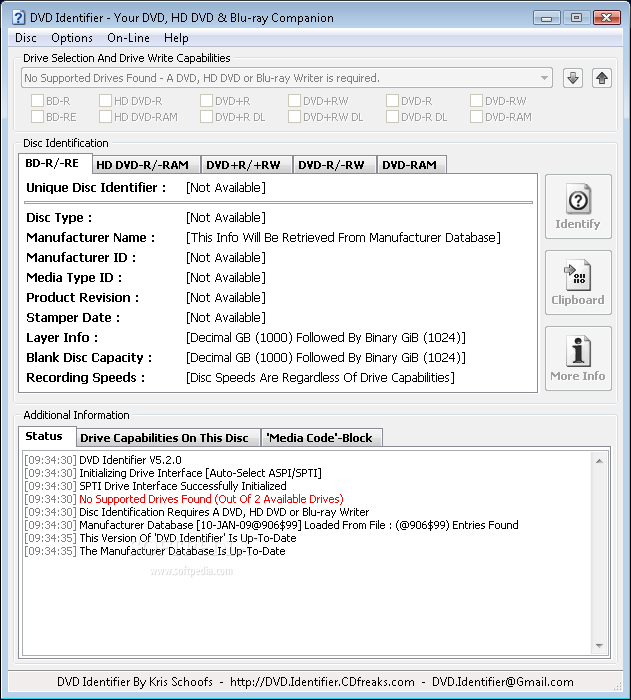Open the Disc menu
This screenshot has height=700, width=631.
point(26,38)
